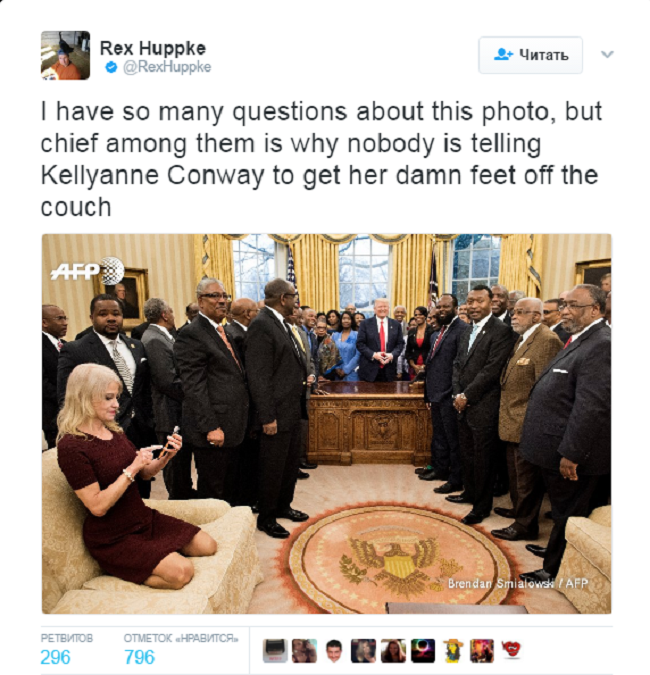Expand the tweet options chevron dropdown
The width and height of the screenshot is (650, 675).
point(607,54)
